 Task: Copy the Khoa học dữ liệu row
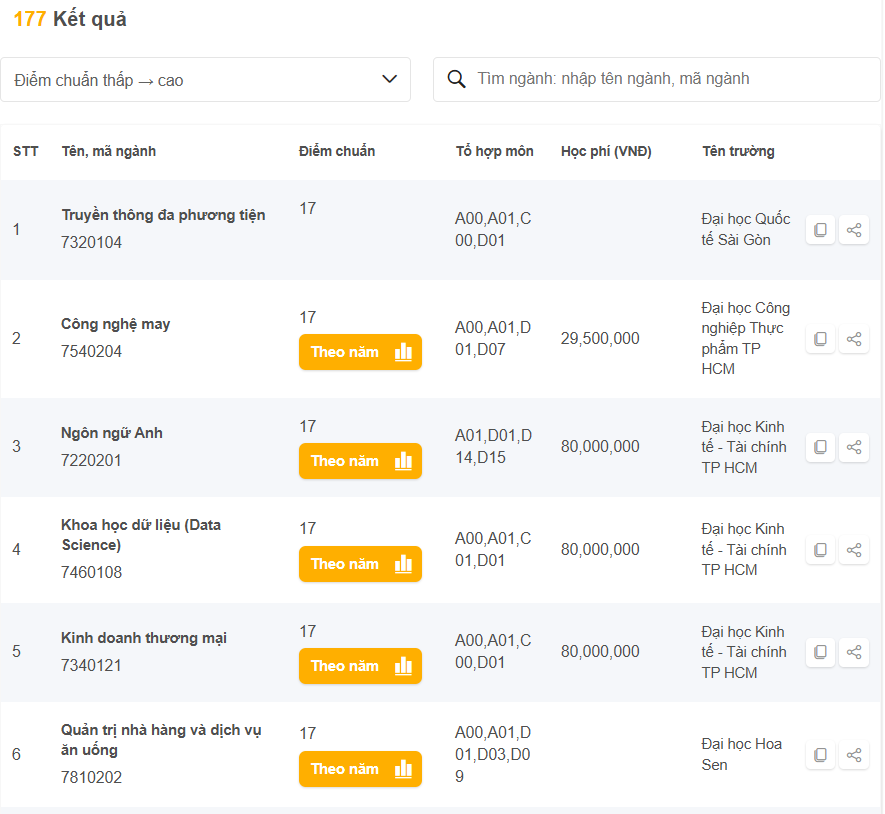click(x=820, y=550)
